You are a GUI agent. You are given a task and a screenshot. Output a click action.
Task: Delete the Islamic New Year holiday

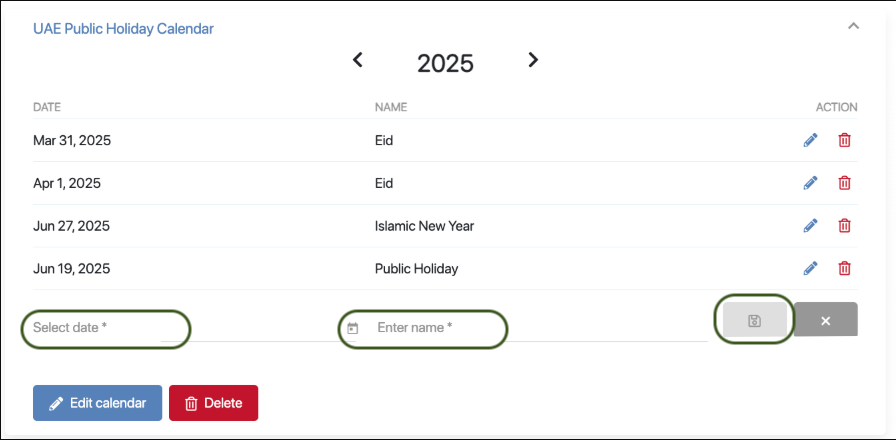[x=844, y=226]
